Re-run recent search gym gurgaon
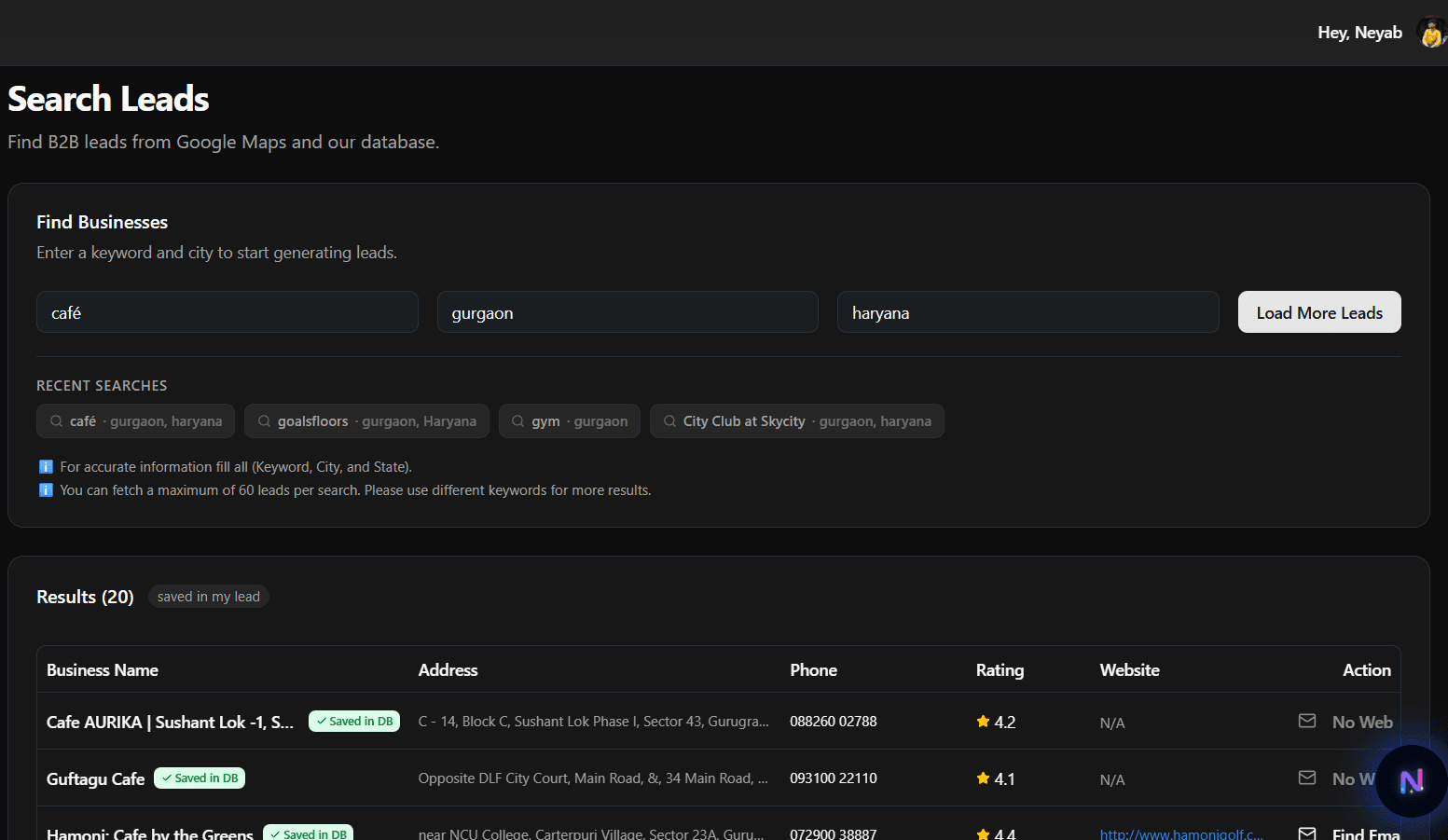1448x840 pixels. (570, 421)
